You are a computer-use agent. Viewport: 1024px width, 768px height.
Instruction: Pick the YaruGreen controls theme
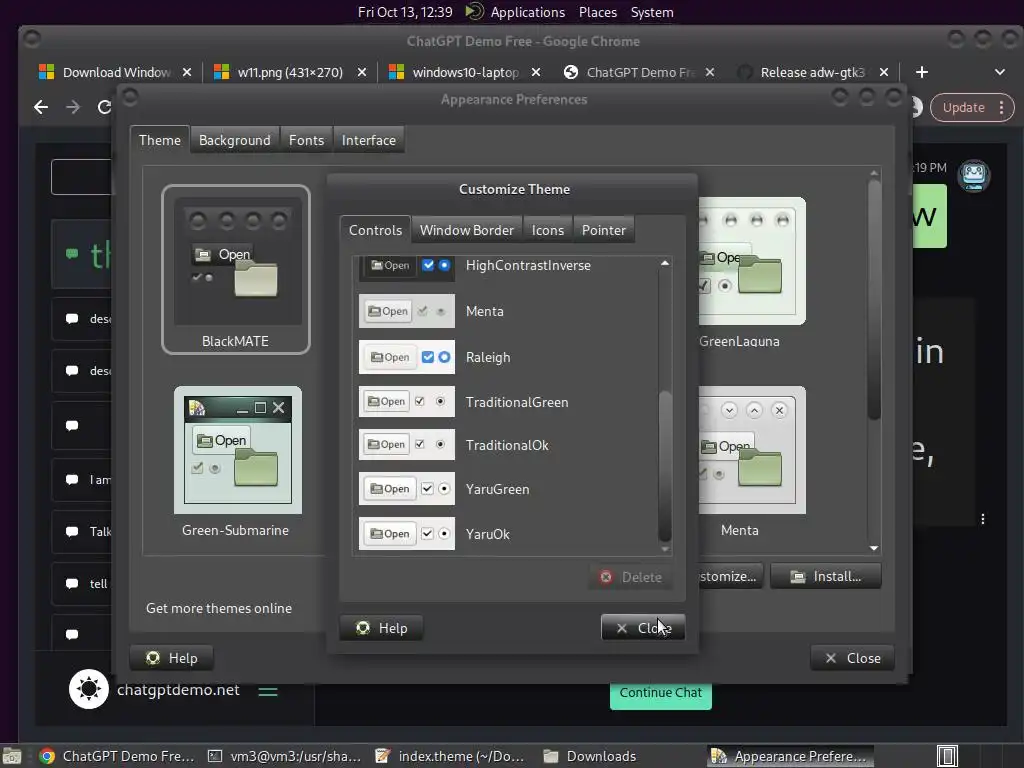[x=507, y=489]
